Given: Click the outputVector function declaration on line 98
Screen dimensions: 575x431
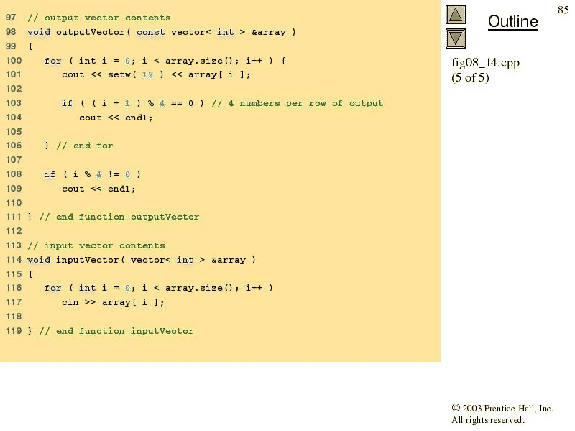Looking at the screenshot, I should tap(162, 32).
